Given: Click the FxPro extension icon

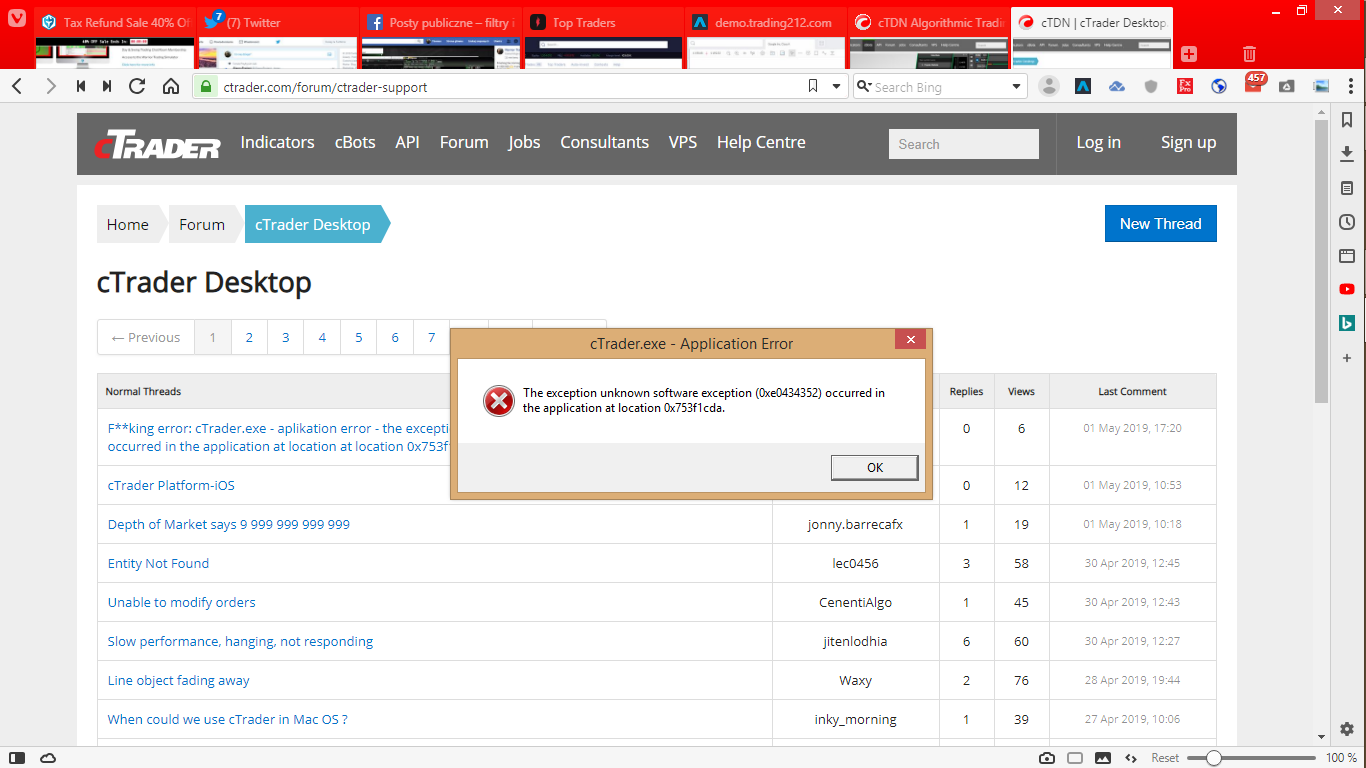Looking at the screenshot, I should [x=1185, y=87].
